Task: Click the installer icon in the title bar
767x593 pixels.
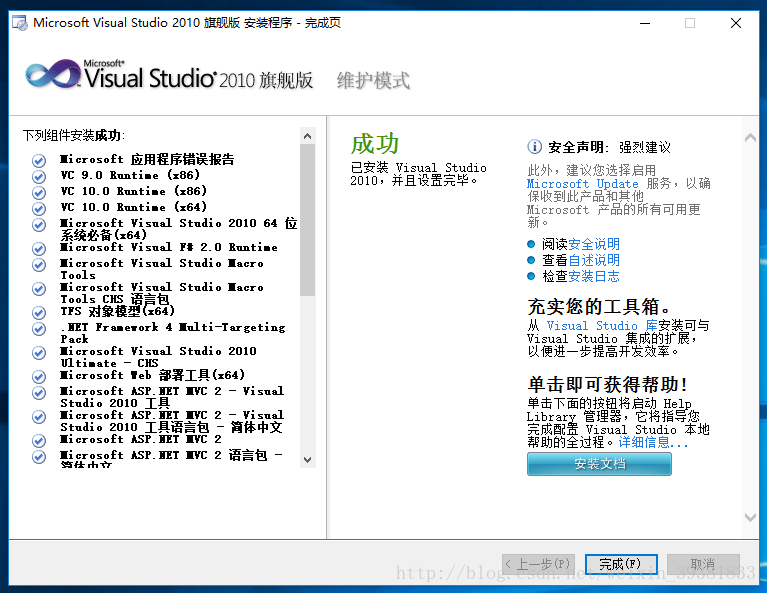Action: (x=20, y=23)
